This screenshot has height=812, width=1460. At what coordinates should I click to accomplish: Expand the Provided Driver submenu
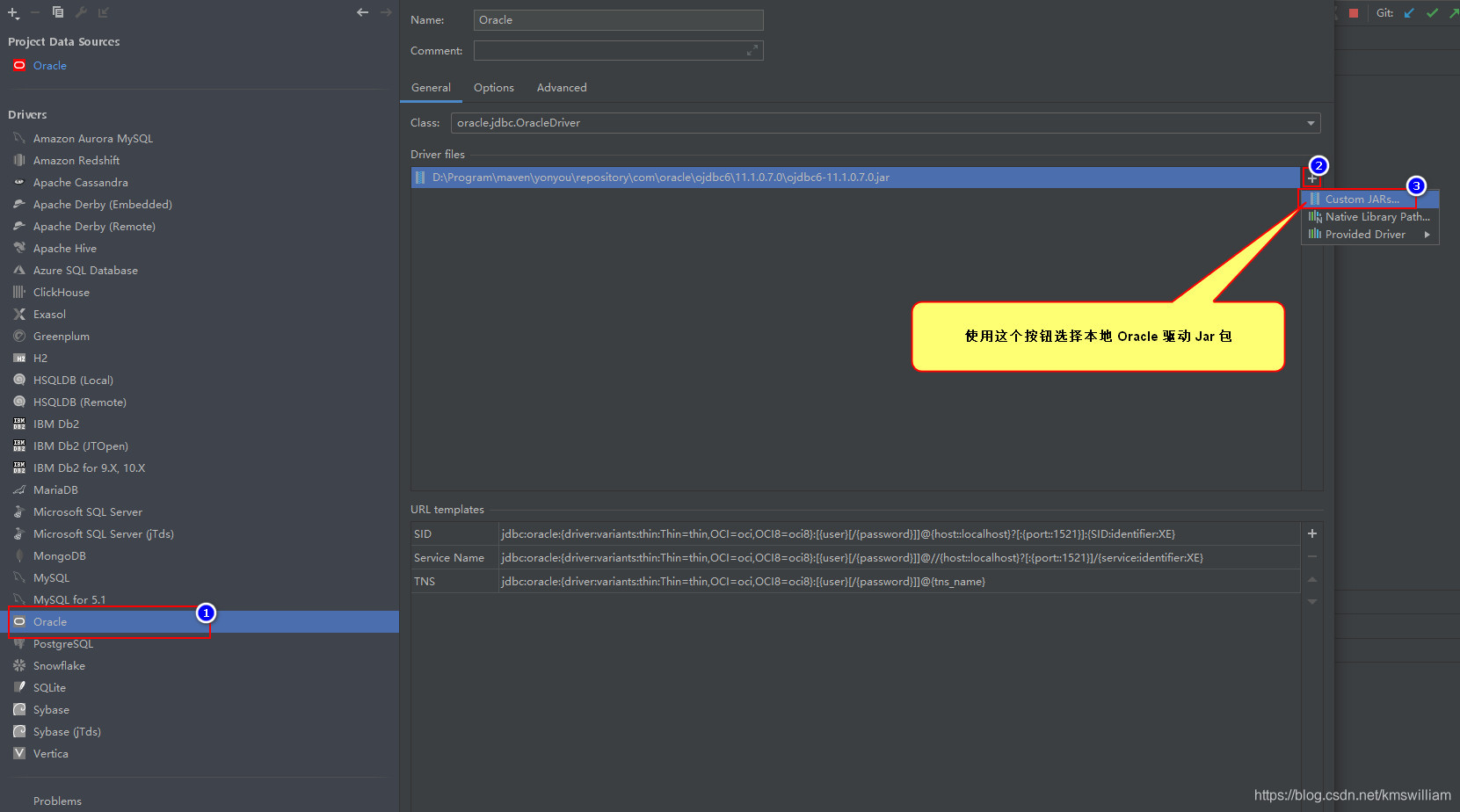1369,235
